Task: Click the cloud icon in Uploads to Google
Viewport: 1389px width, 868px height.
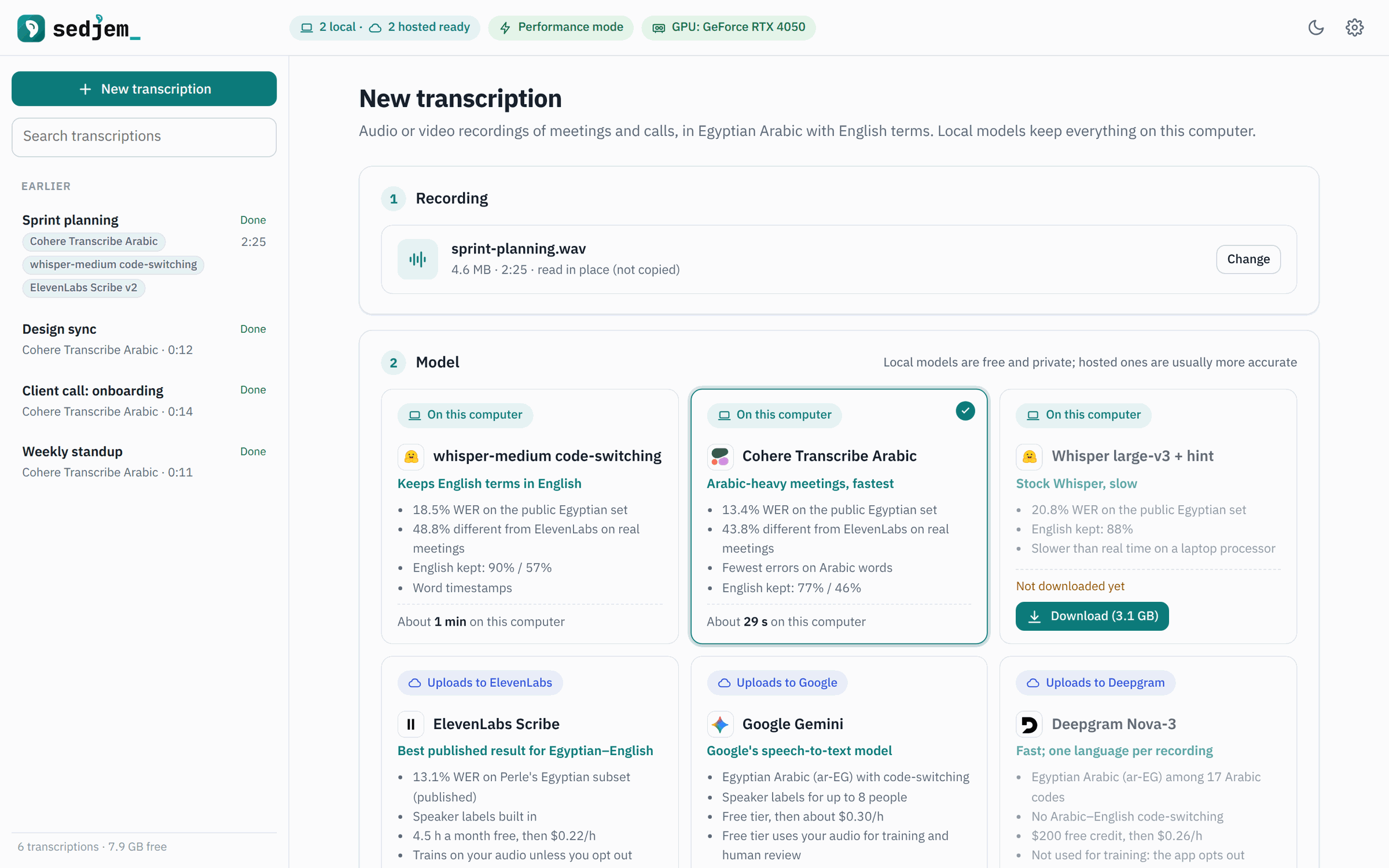Action: click(724, 683)
